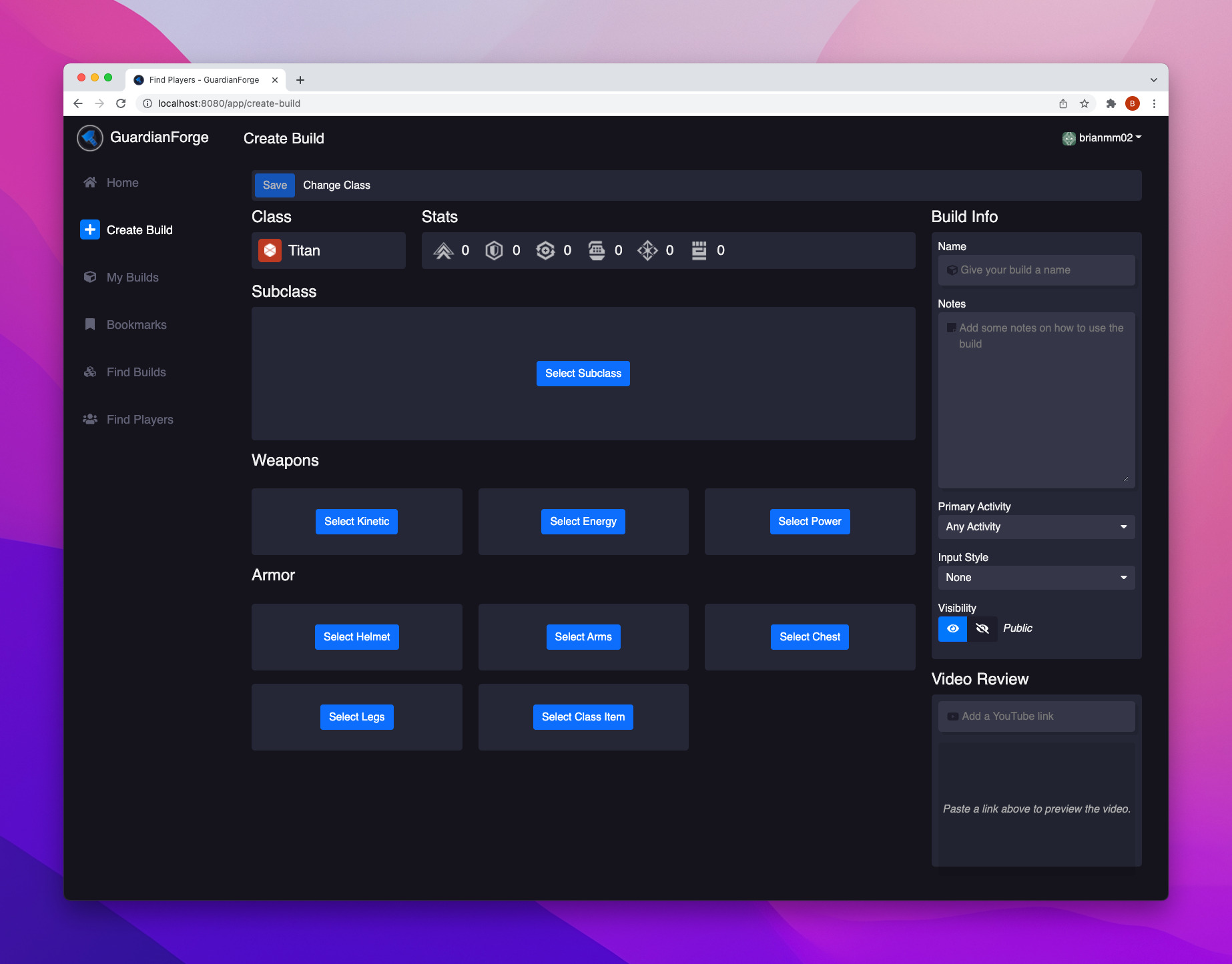Go to My Builds
The image size is (1232, 964).
[x=133, y=278]
